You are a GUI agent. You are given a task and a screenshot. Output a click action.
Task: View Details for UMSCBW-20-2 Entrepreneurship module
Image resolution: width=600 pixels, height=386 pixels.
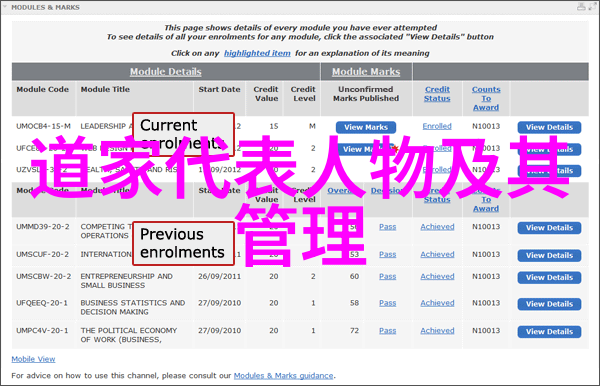tap(549, 278)
